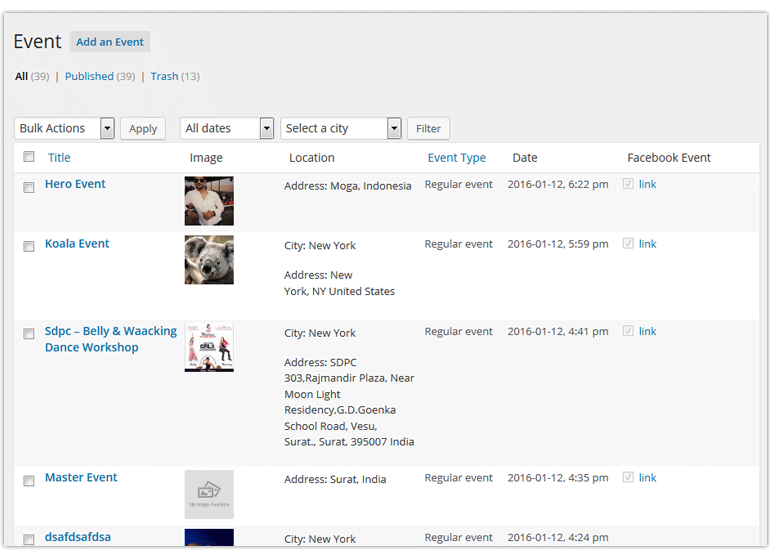The height and width of the screenshot is (557, 770).
Task: Click the Image column header
Action: (206, 158)
